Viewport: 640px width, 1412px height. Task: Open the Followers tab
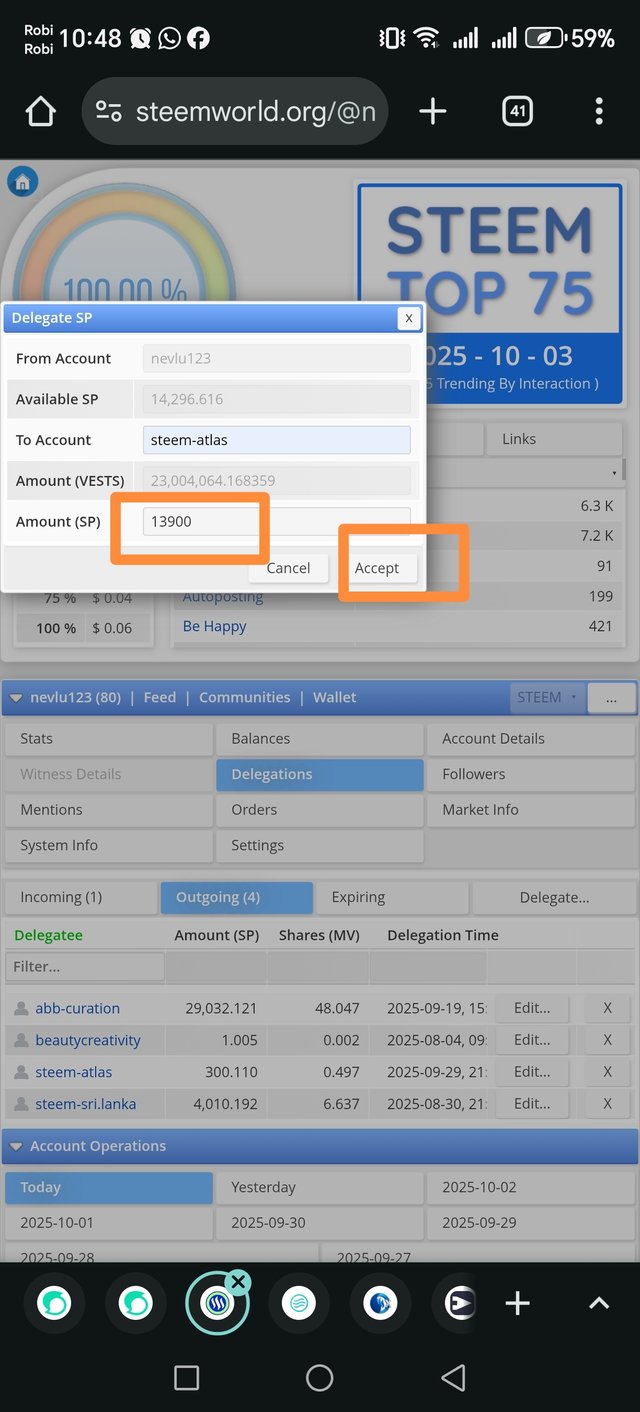[x=531, y=774]
